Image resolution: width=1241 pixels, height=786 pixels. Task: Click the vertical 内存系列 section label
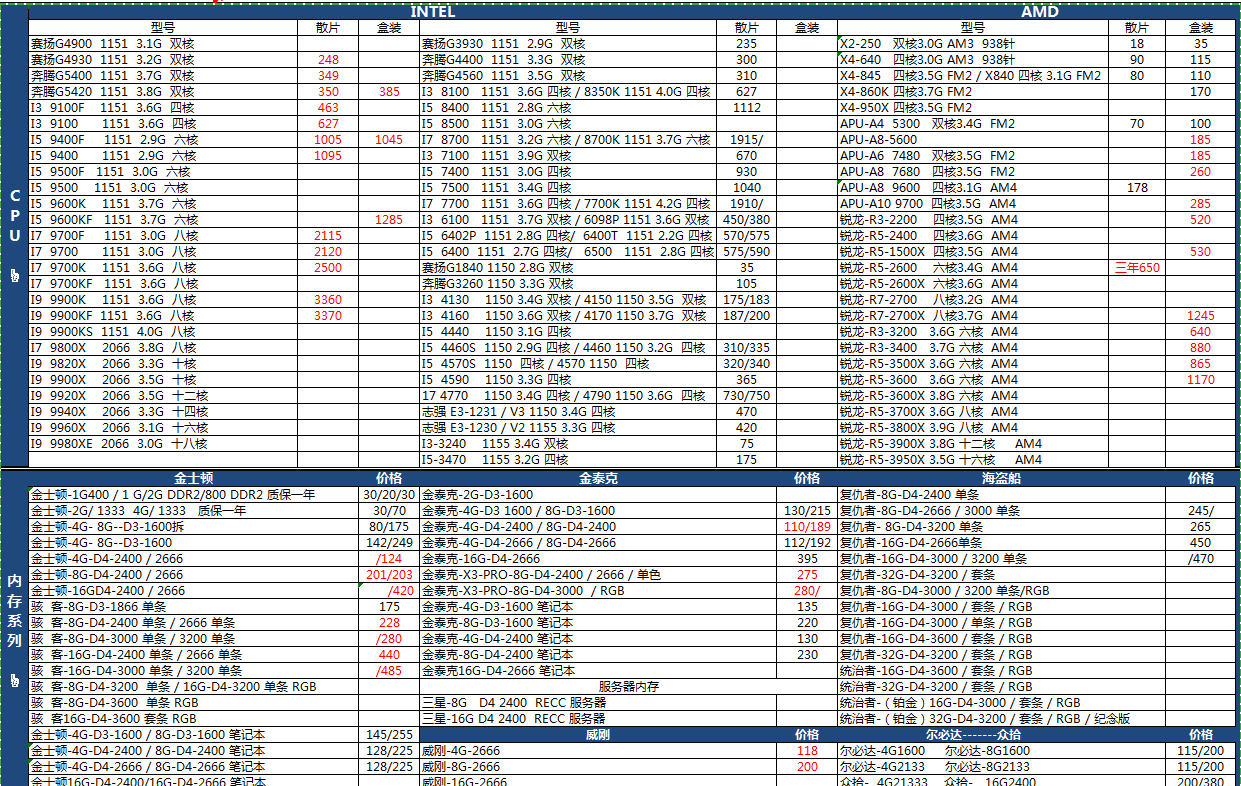click(14, 610)
